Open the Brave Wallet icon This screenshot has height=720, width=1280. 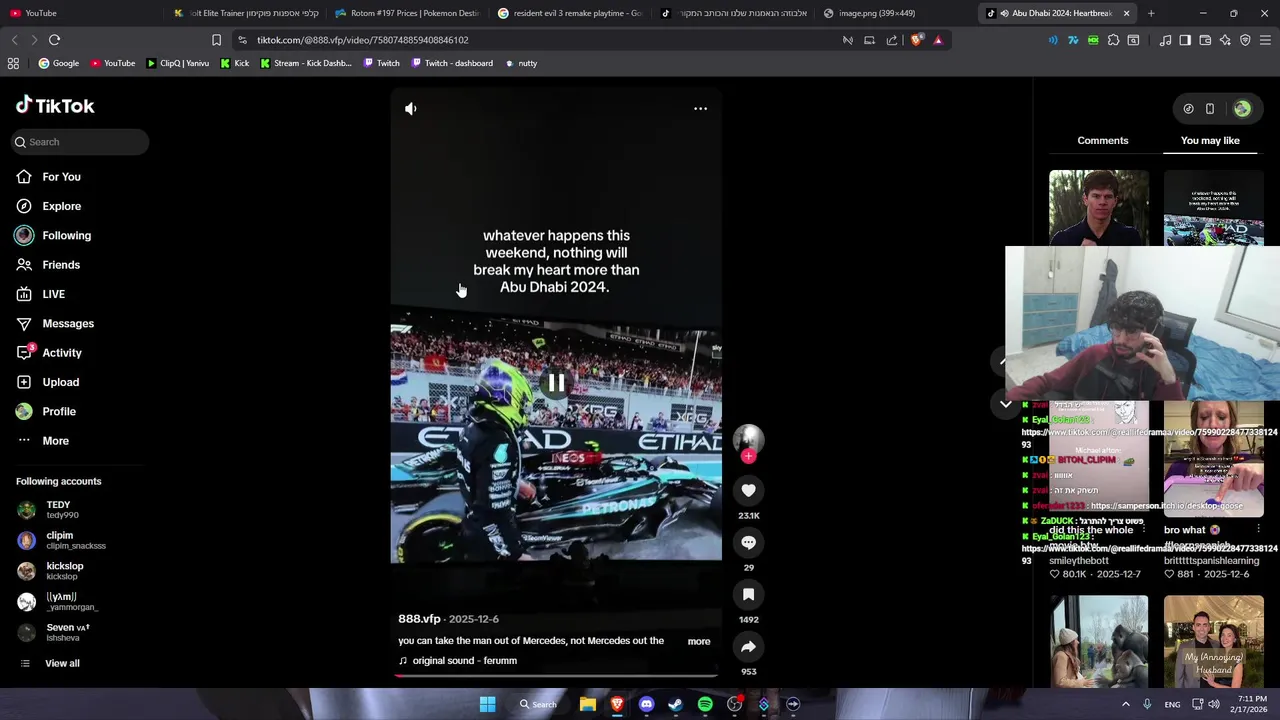point(1205,40)
